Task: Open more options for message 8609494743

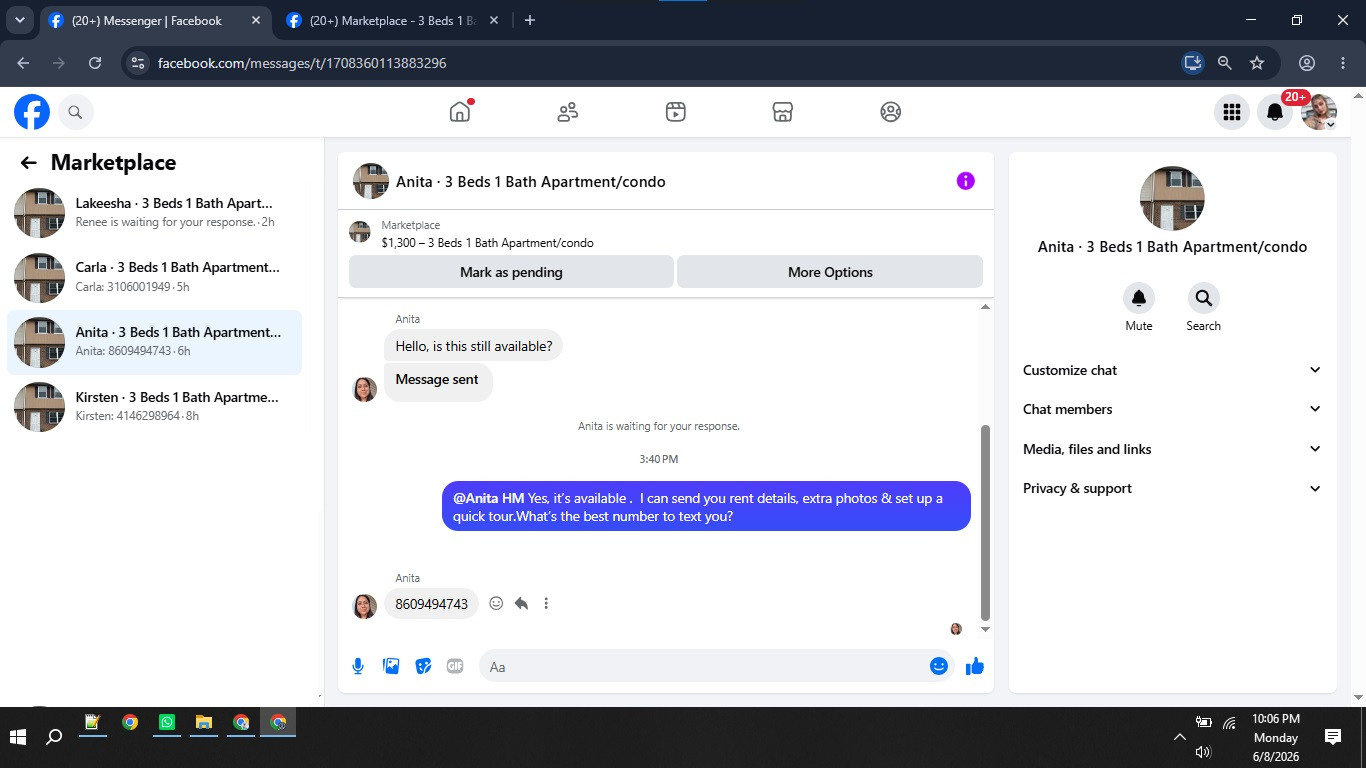Action: [x=546, y=603]
